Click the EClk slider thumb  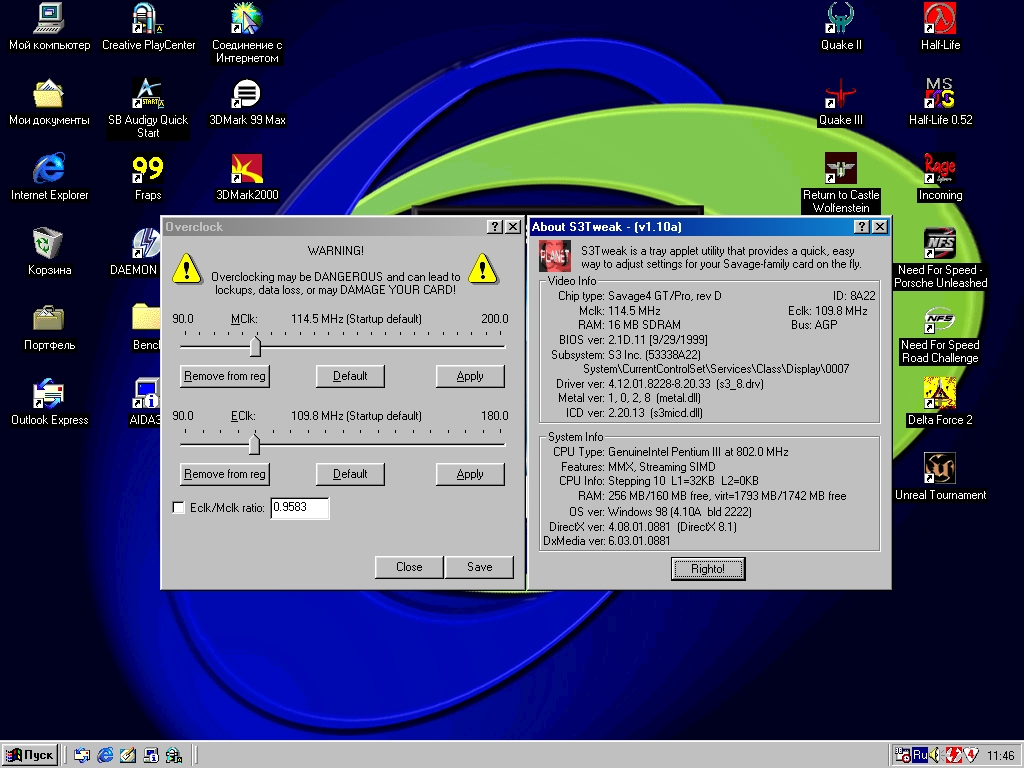click(x=254, y=444)
